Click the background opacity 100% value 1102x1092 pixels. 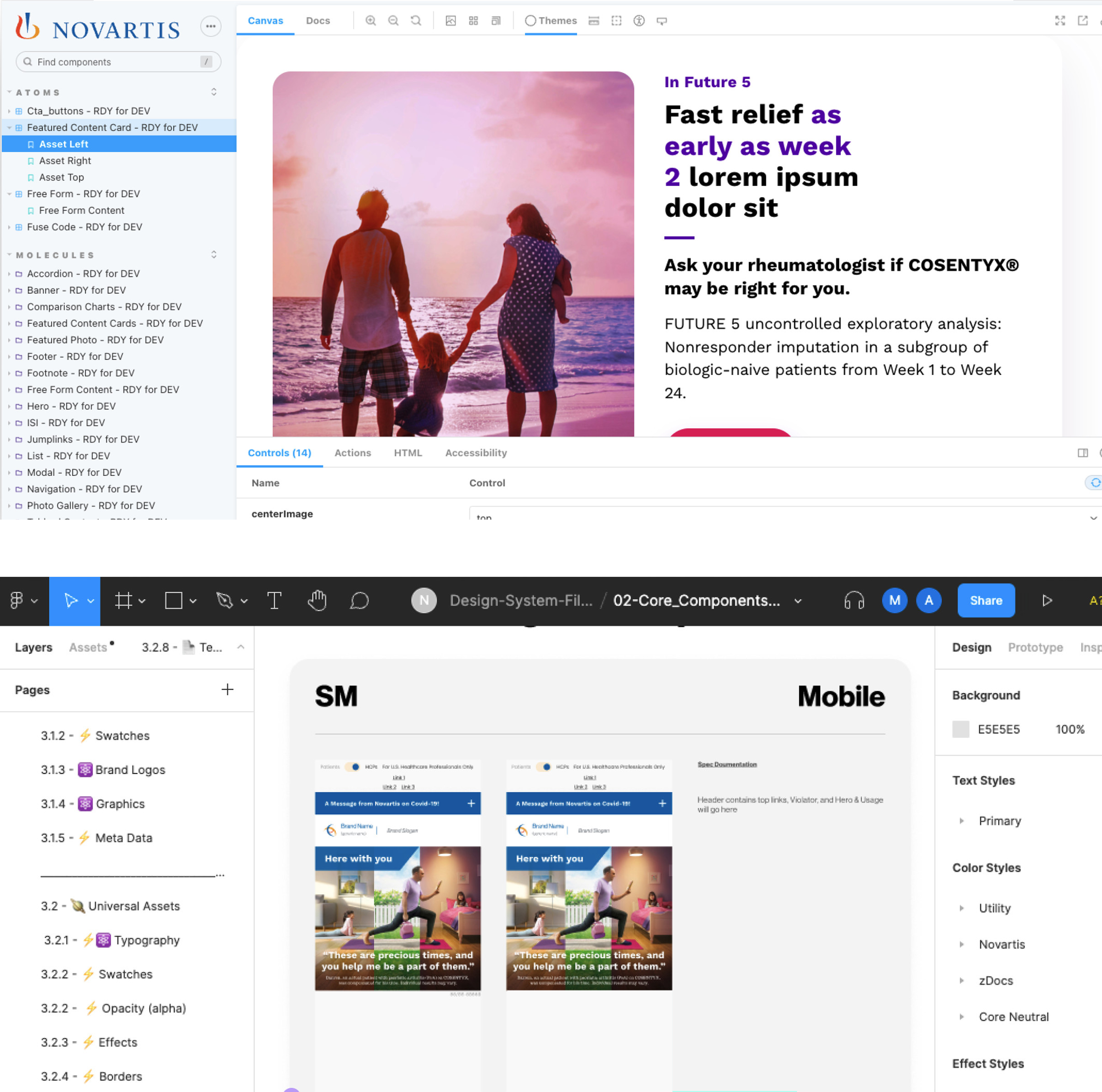pyautogui.click(x=1069, y=729)
